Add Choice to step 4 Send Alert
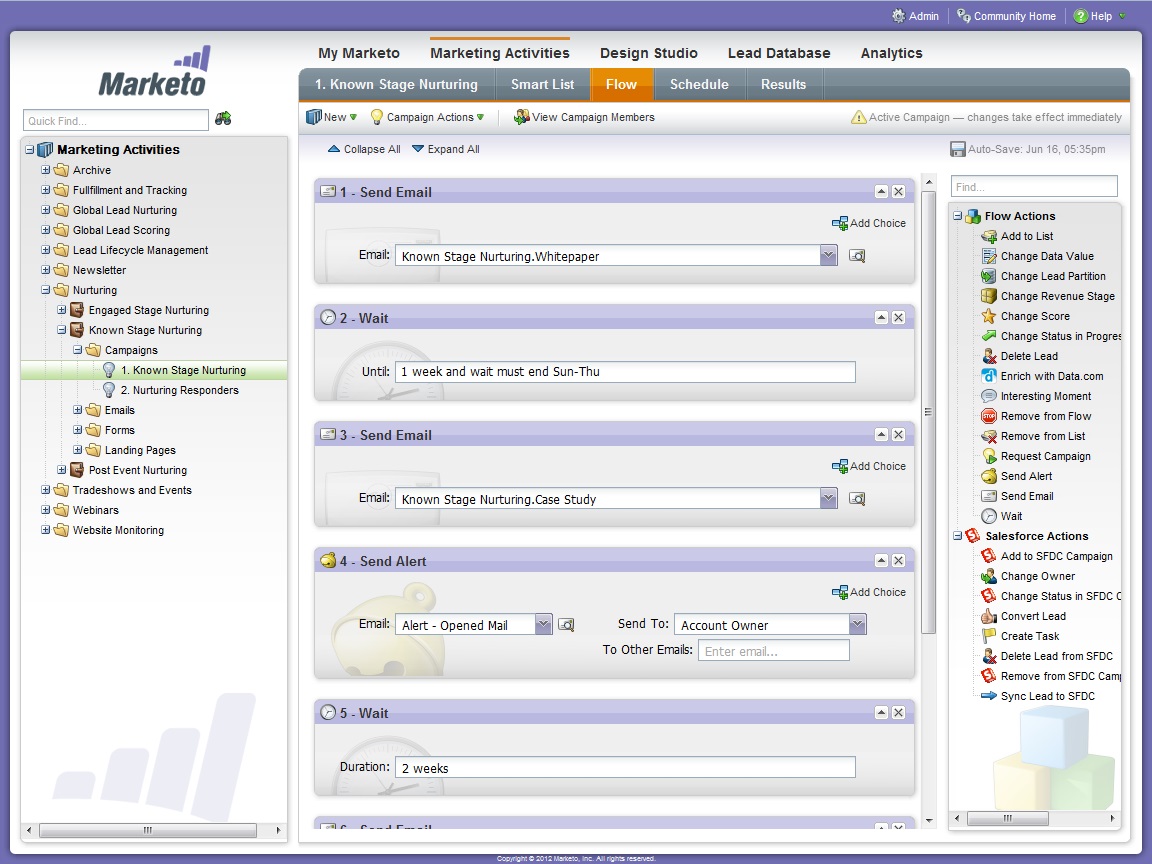1152x864 pixels. (x=868, y=591)
